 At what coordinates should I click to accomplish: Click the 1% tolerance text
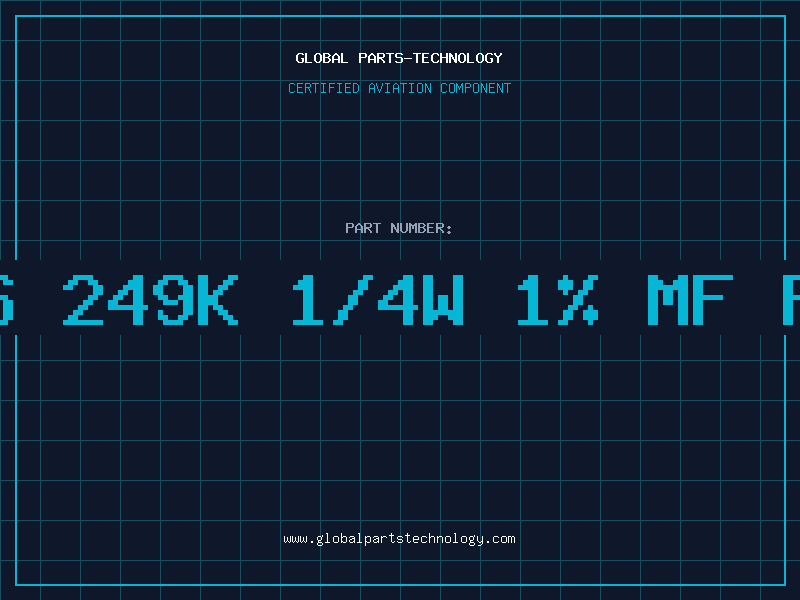(x=558, y=299)
